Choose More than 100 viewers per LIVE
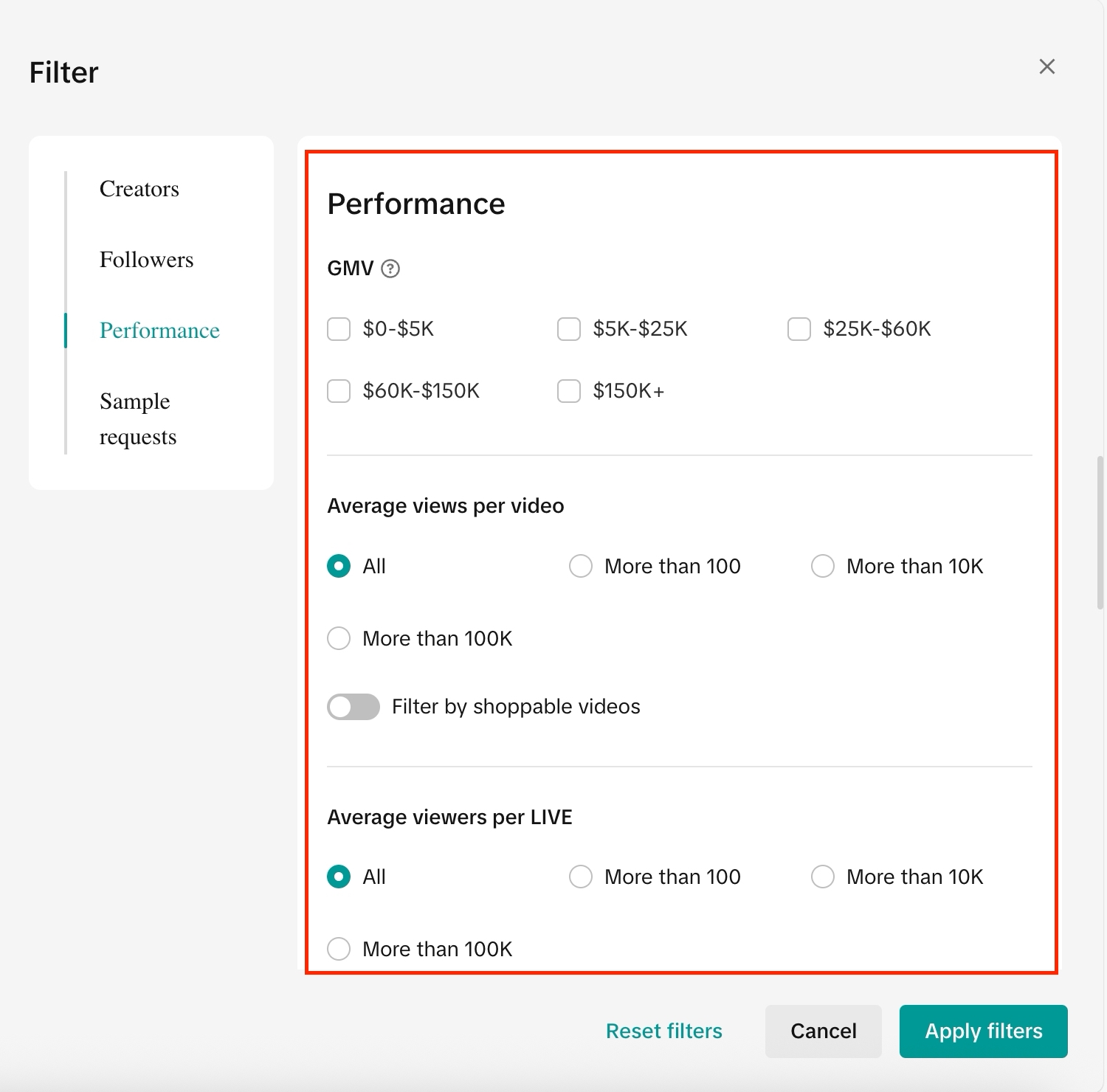 tap(581, 877)
